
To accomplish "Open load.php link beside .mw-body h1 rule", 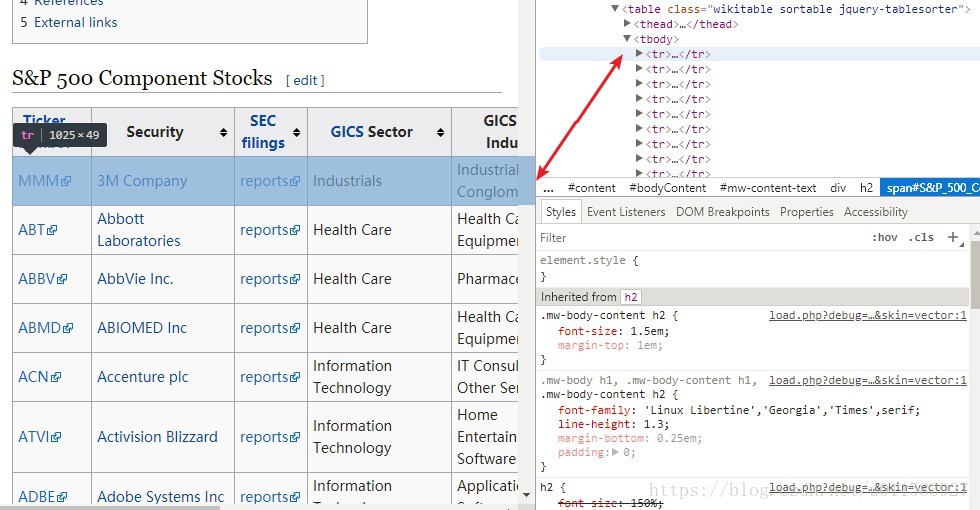I will (868, 381).
